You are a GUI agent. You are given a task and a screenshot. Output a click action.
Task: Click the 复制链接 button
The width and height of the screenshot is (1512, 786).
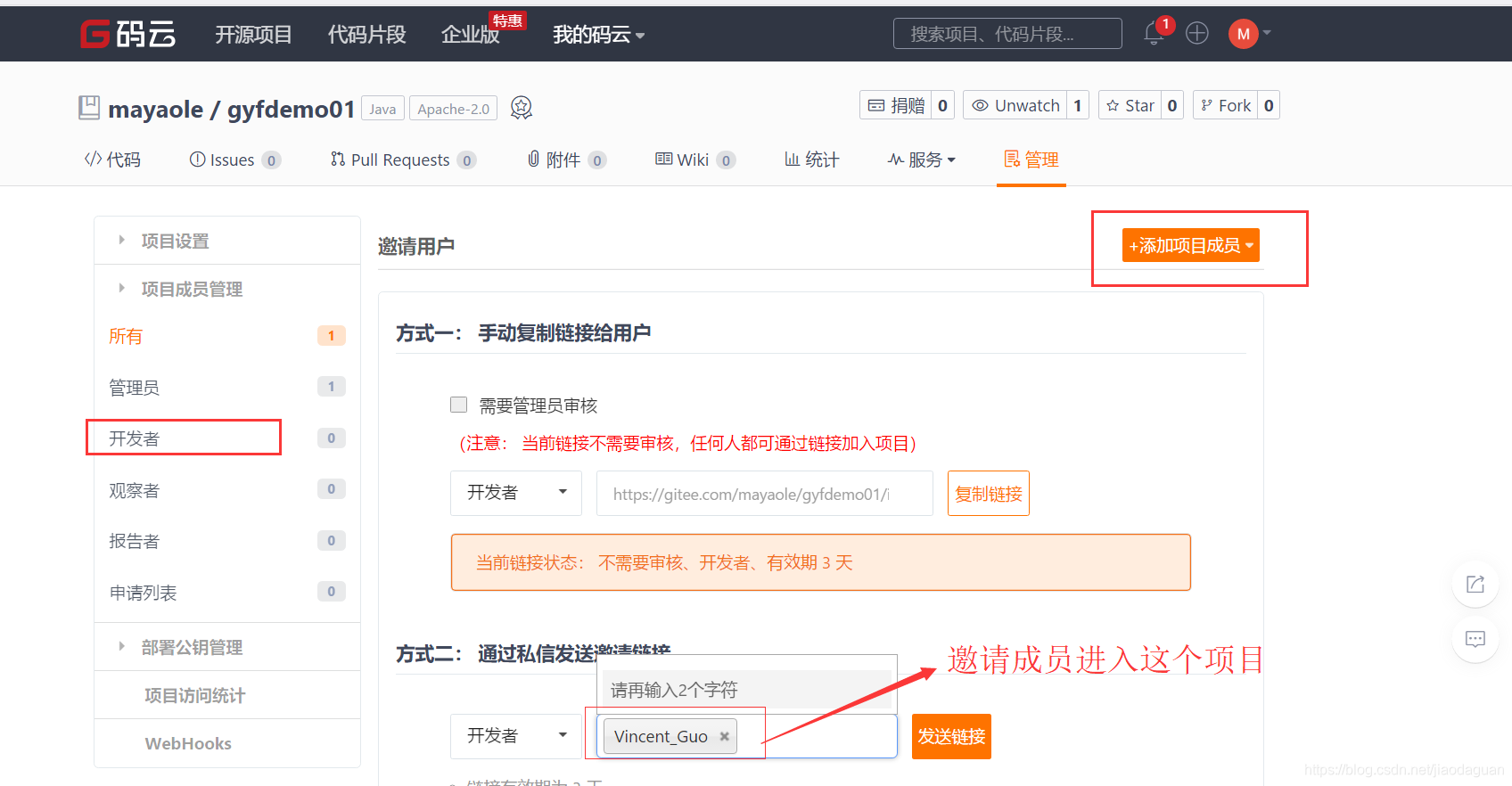[989, 493]
